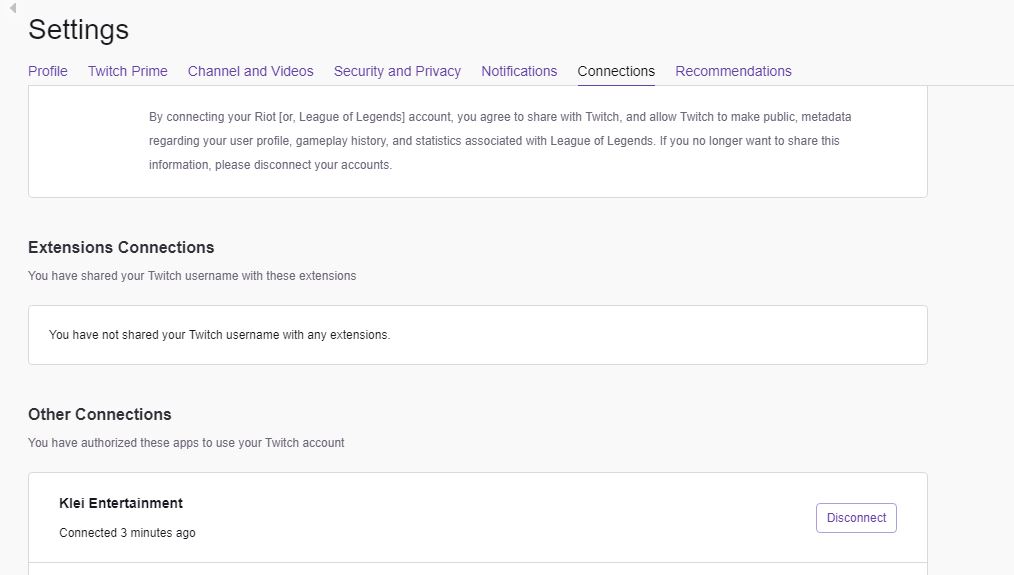Go to Channel and Videos tab
Image resolution: width=1014 pixels, height=575 pixels.
[x=251, y=71]
